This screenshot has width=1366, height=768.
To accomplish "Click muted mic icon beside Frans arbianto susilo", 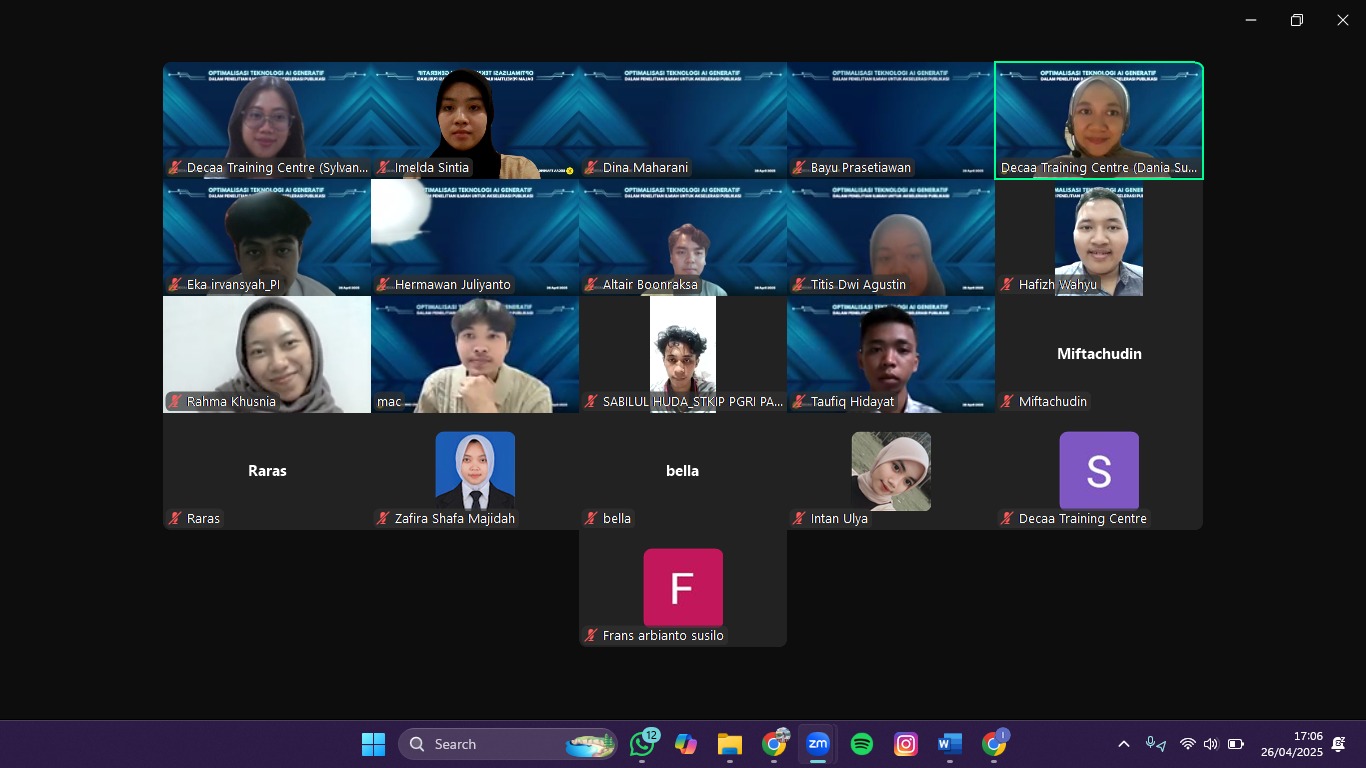I will click(x=591, y=636).
